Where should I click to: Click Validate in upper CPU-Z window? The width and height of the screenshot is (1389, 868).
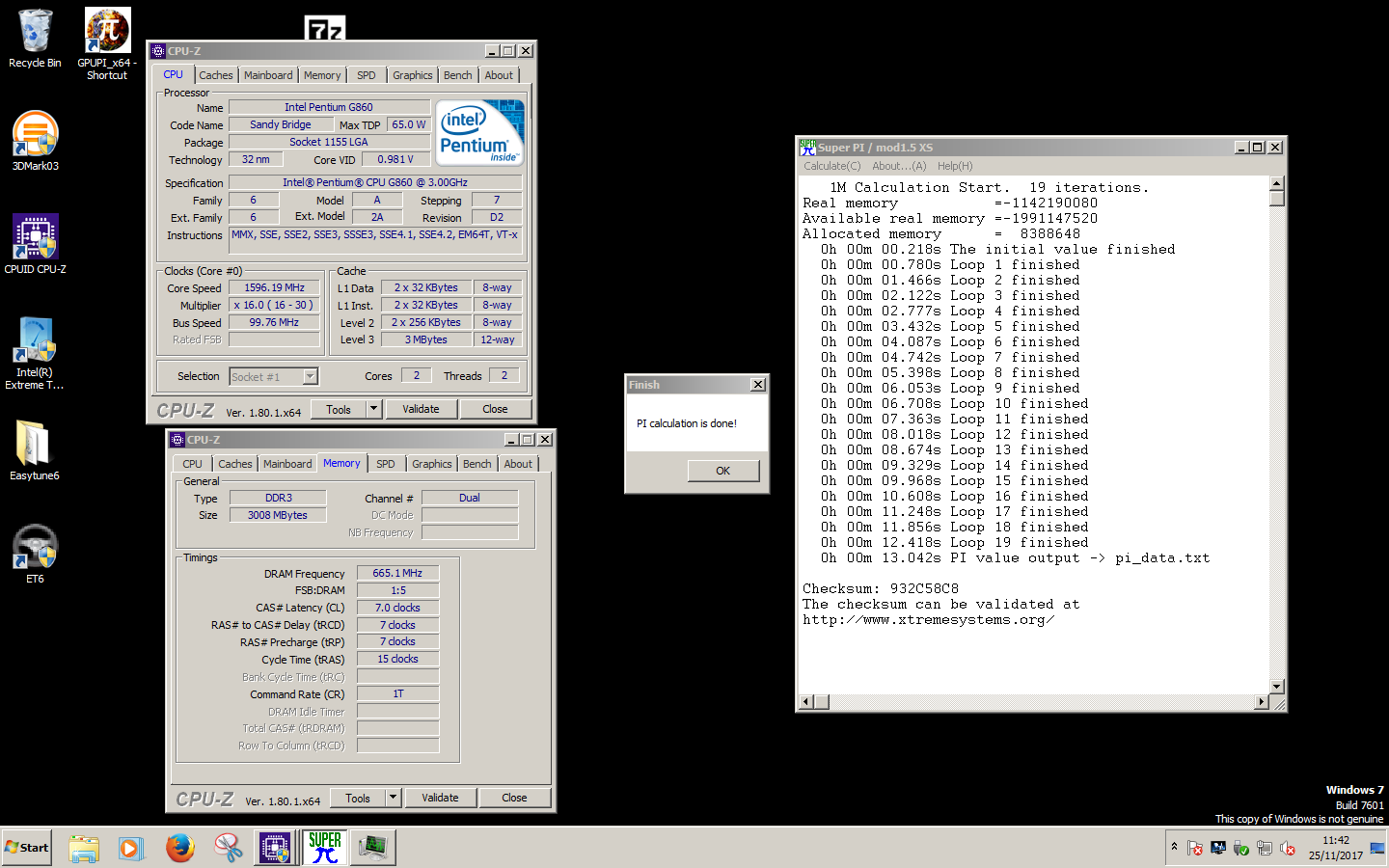tap(421, 409)
